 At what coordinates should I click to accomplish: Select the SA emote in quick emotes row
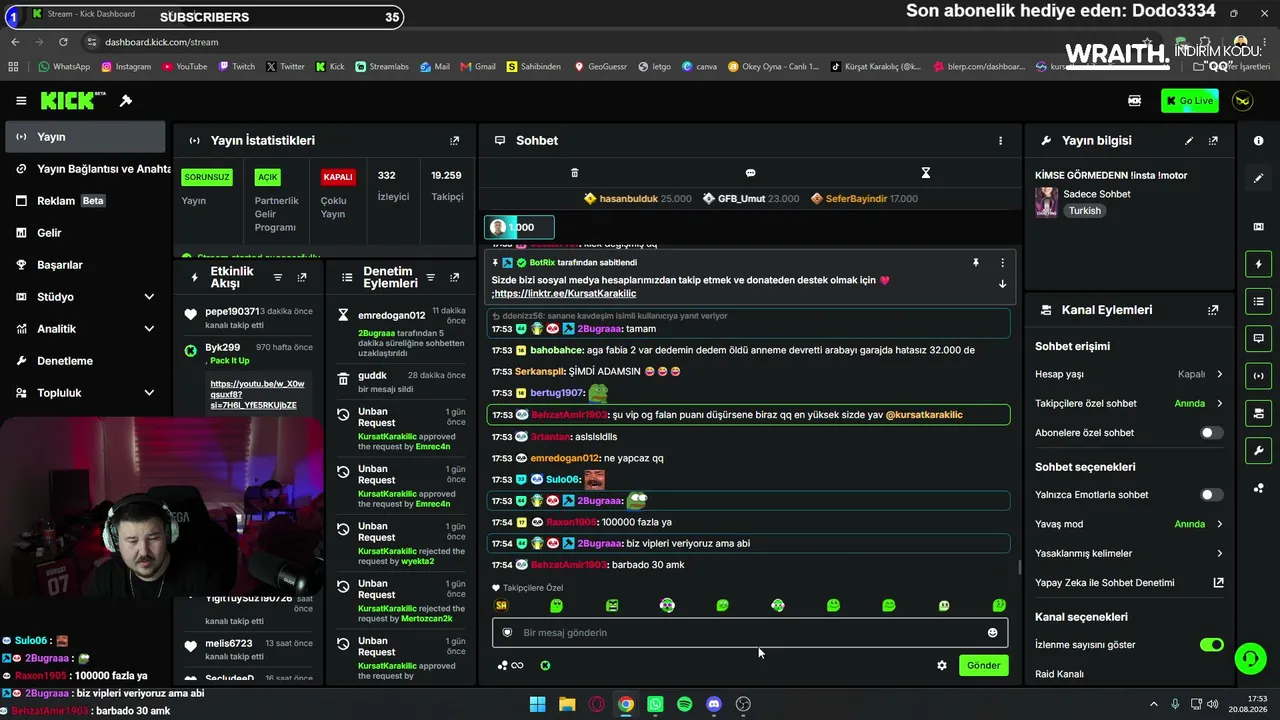click(x=502, y=605)
